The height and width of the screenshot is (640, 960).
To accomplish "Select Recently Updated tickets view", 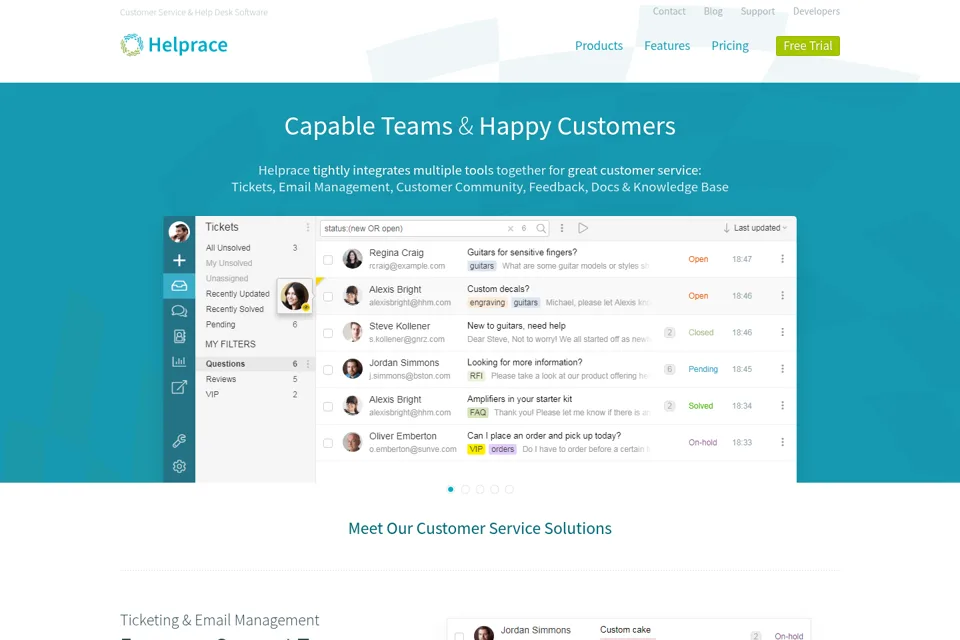I will [x=238, y=294].
